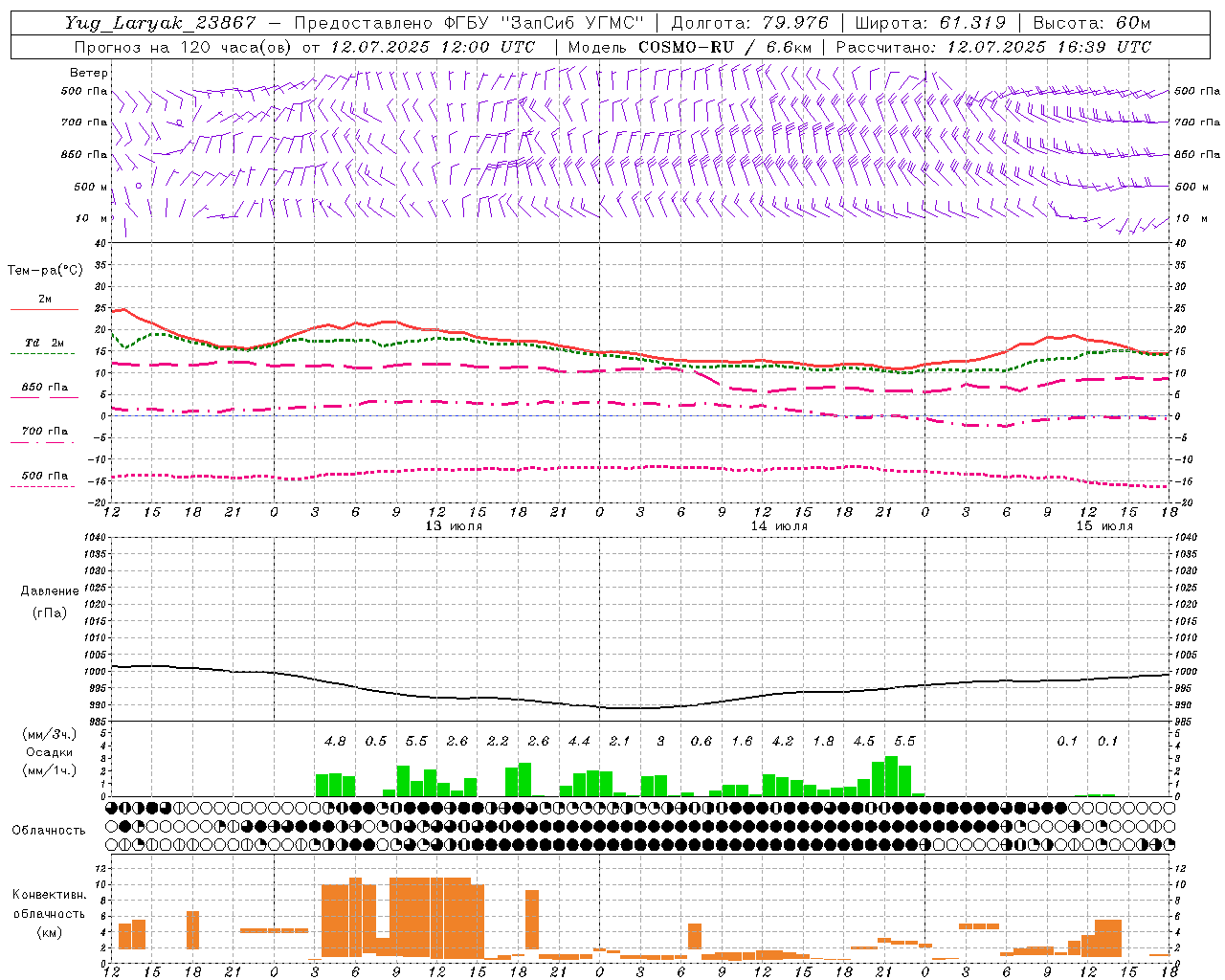
Task: Click the green dashed Td 2м legend line
Action: coord(42,354)
